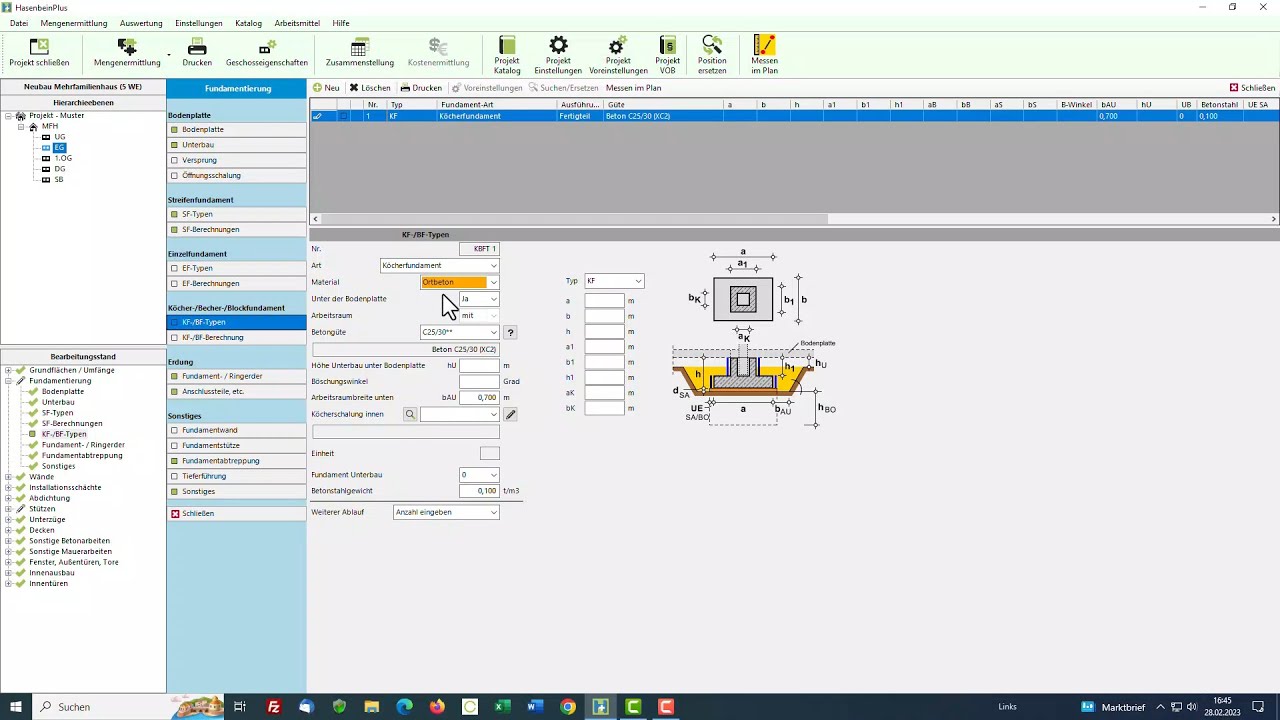Toggle the Fundamentstütze checkbox item
This screenshot has width=1280, height=720.
174,445
